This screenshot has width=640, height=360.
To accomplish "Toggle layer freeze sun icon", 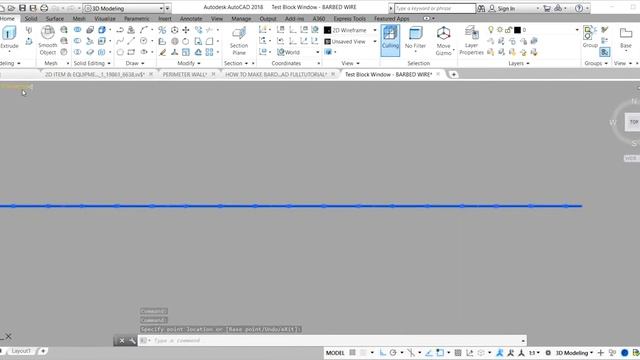I will (500, 30).
